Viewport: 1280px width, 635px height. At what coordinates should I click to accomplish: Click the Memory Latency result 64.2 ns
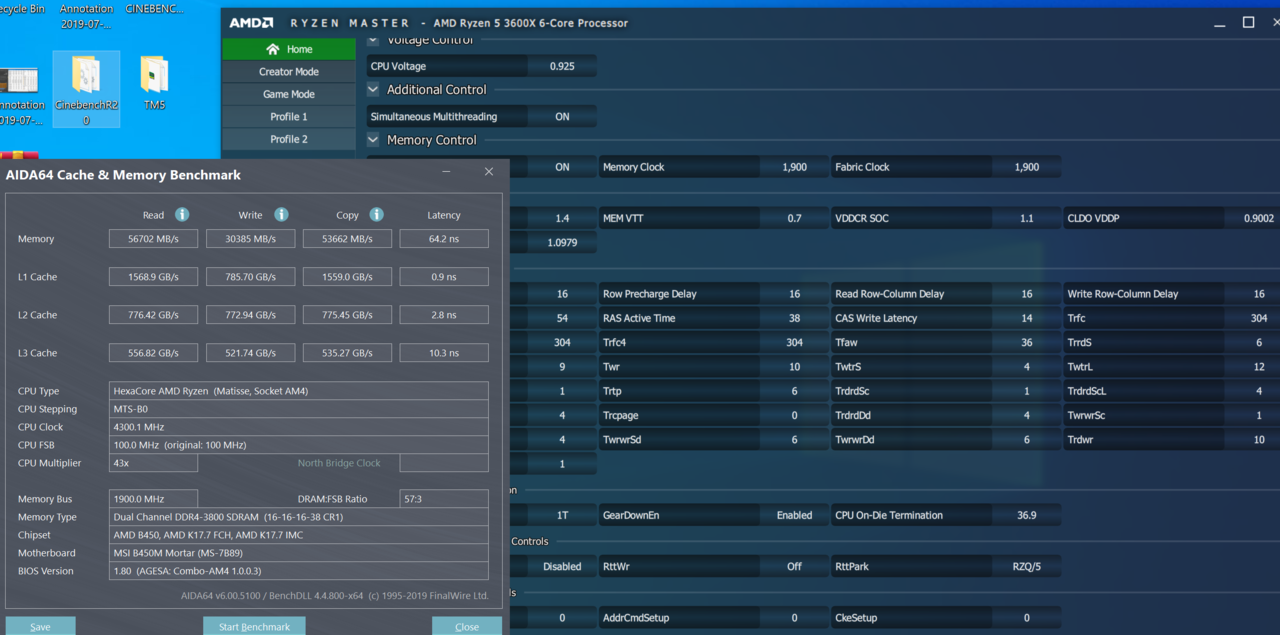pos(444,239)
